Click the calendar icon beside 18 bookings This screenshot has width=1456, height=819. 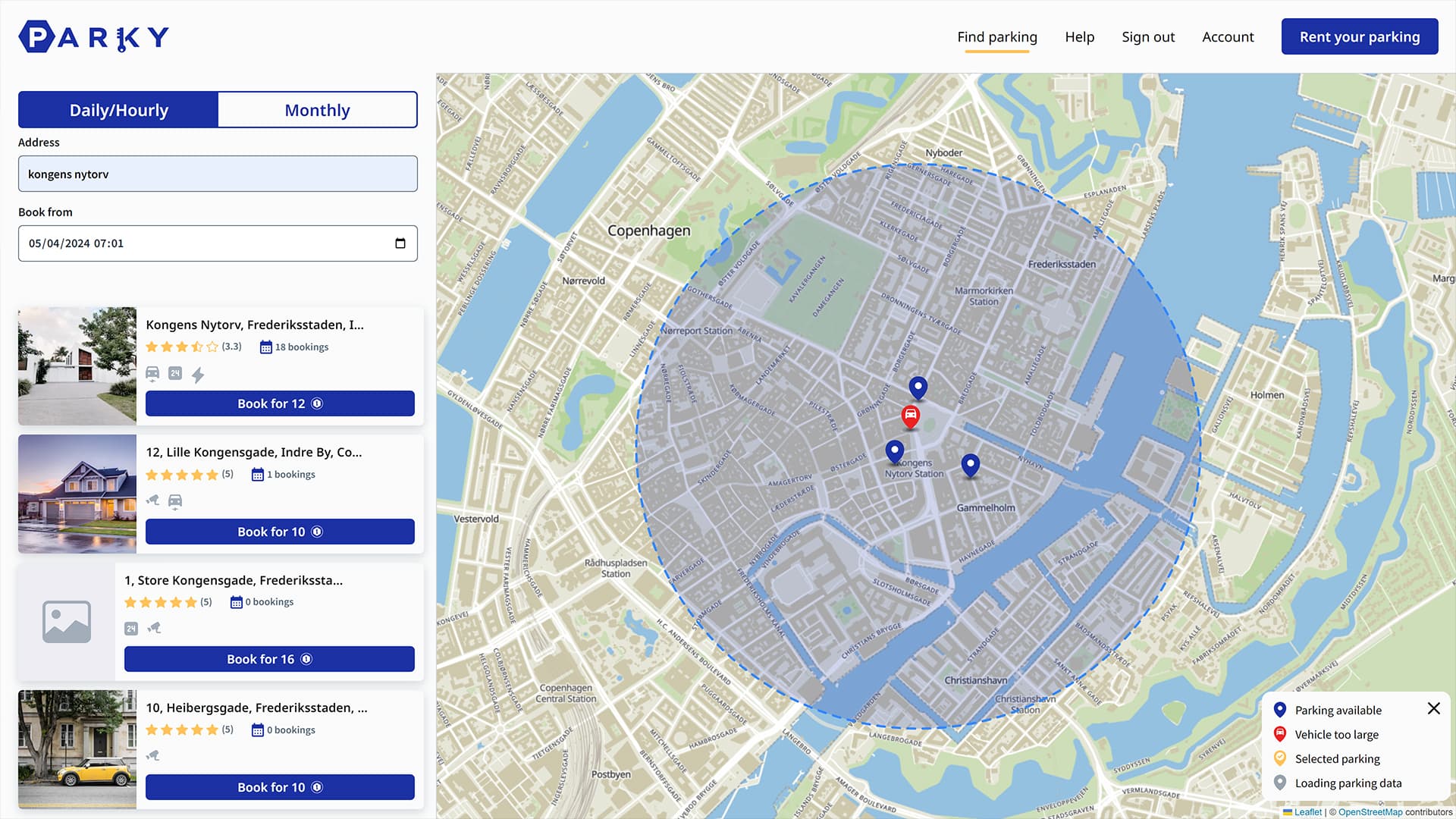click(266, 347)
